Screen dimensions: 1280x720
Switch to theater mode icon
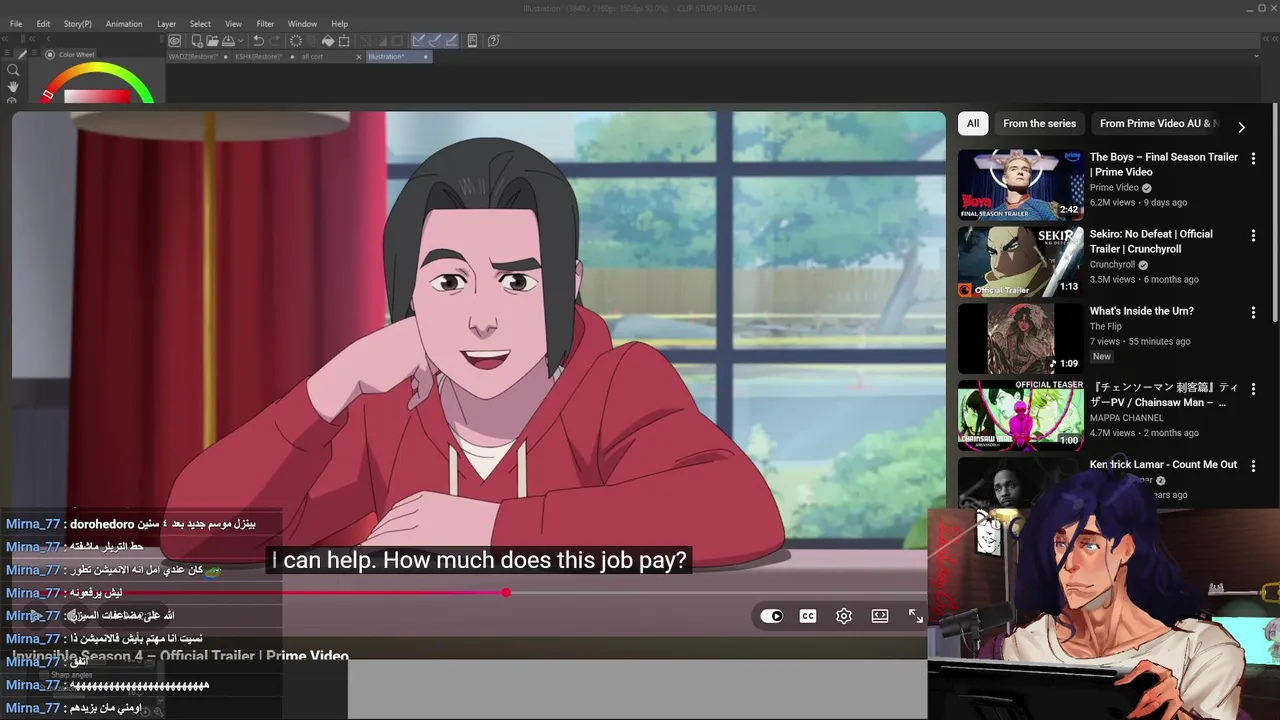click(880, 616)
